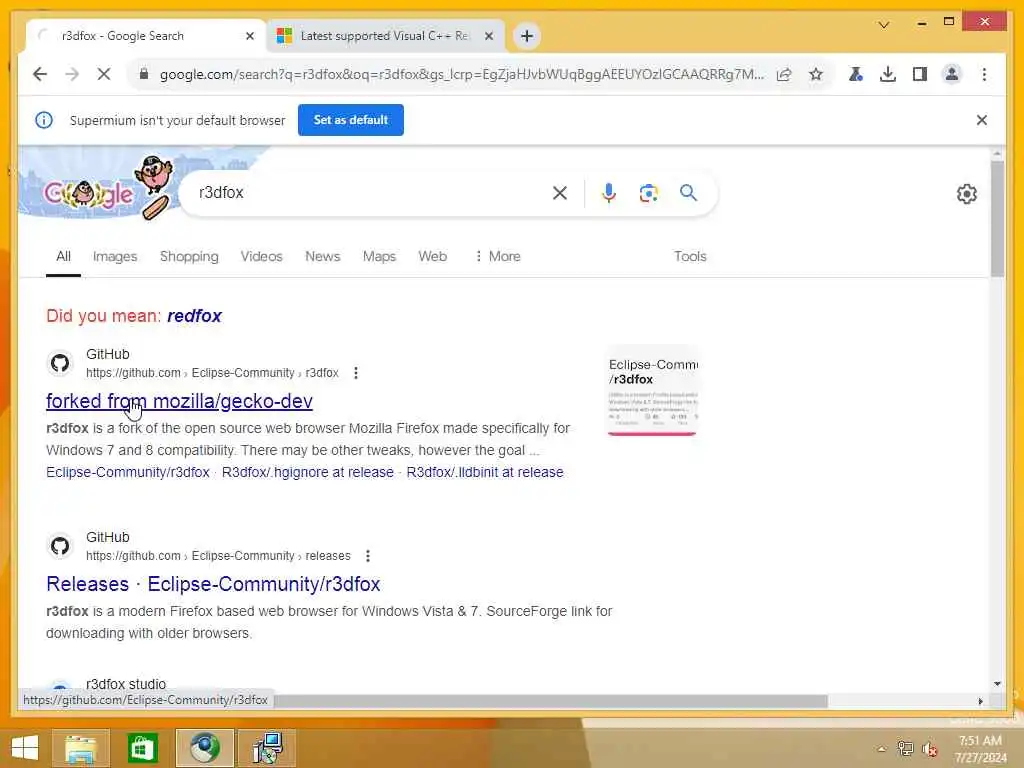Screen dimensions: 1024x768
Task: Open the taskbar clock and date
Action: coord(980,749)
